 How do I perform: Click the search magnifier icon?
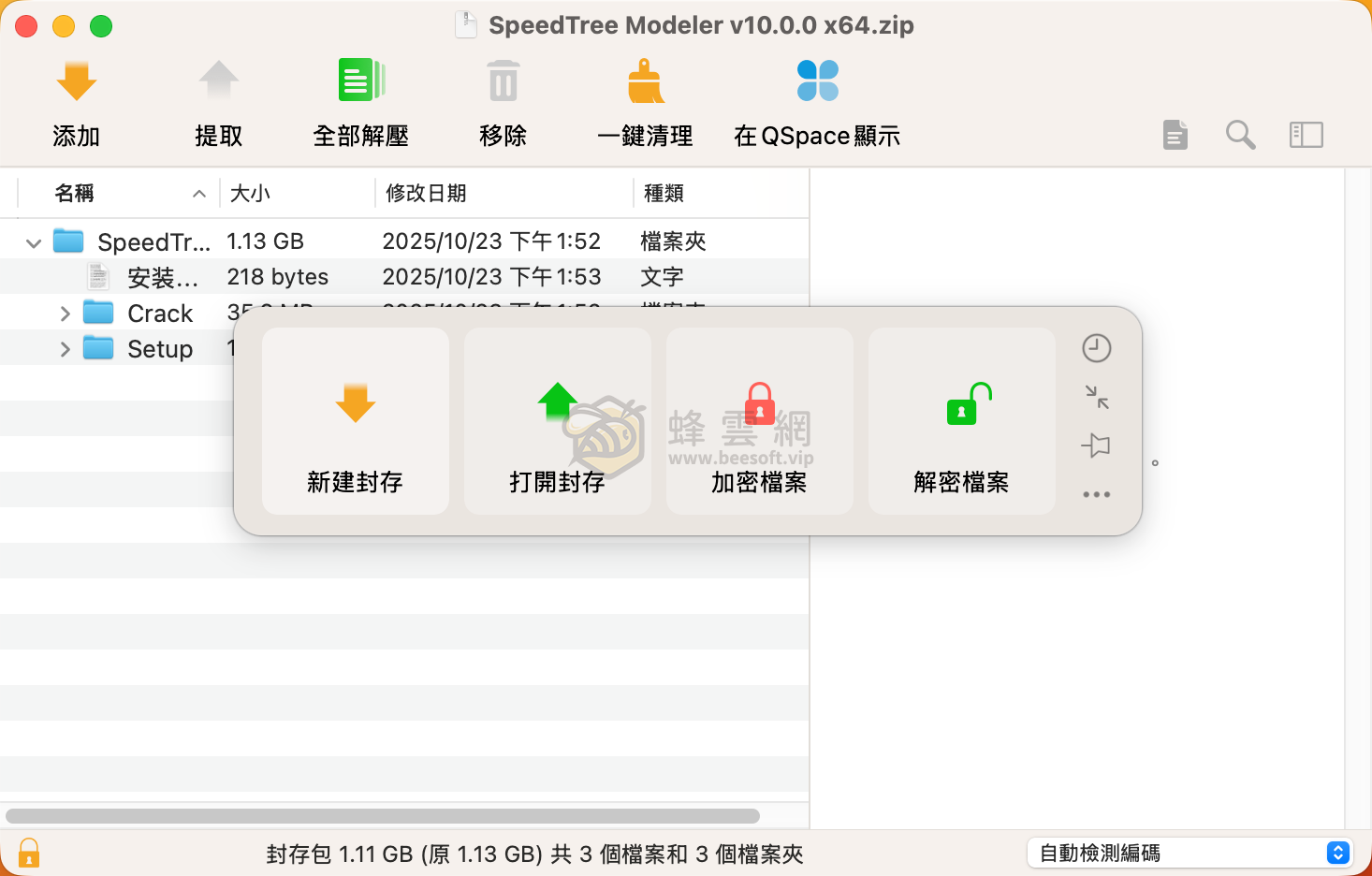pos(1240,135)
